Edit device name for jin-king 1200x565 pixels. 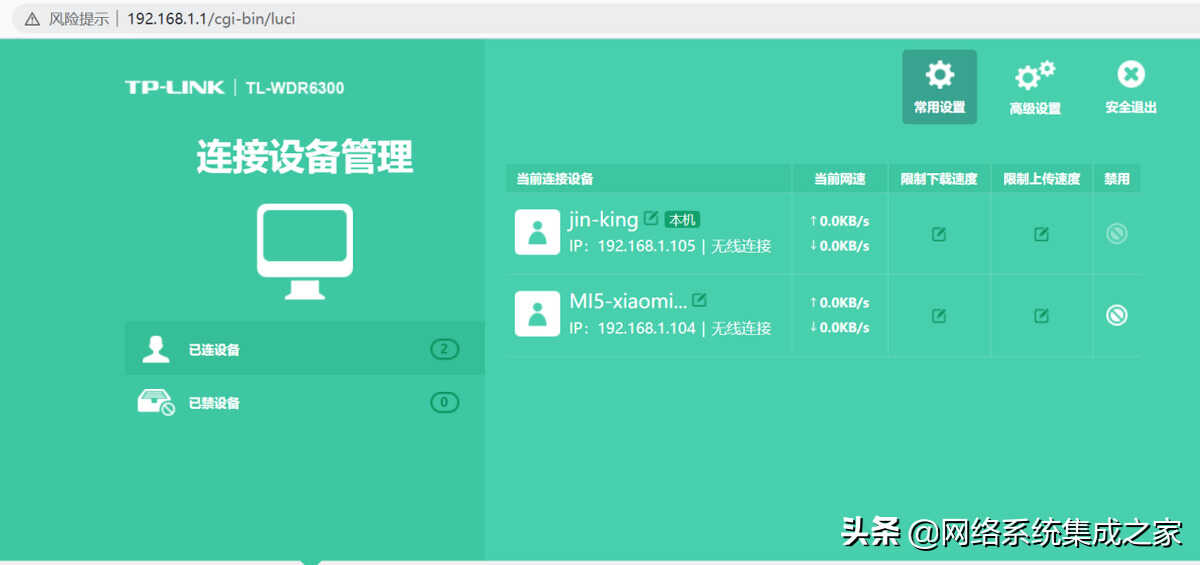pos(651,218)
